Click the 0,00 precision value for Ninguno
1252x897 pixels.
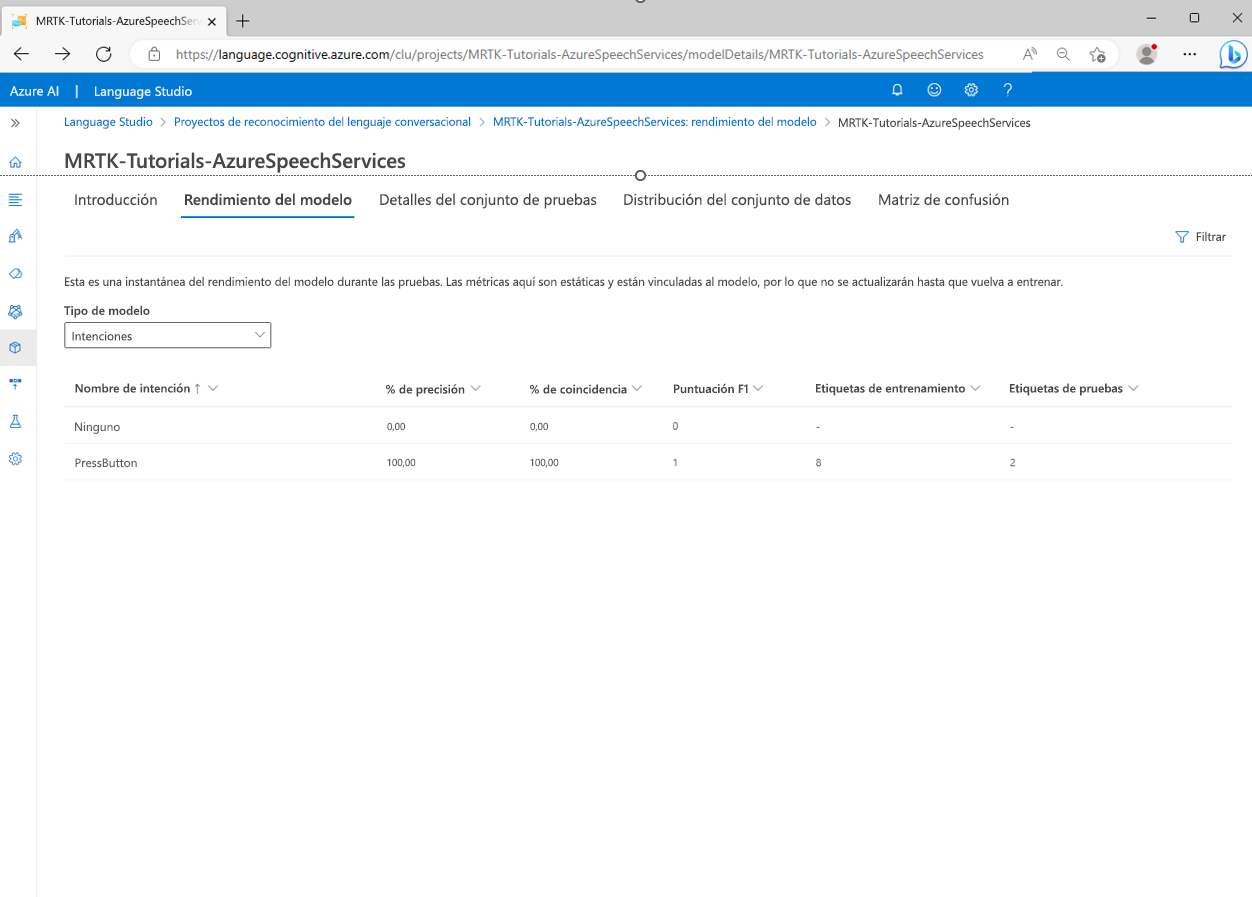point(396,427)
